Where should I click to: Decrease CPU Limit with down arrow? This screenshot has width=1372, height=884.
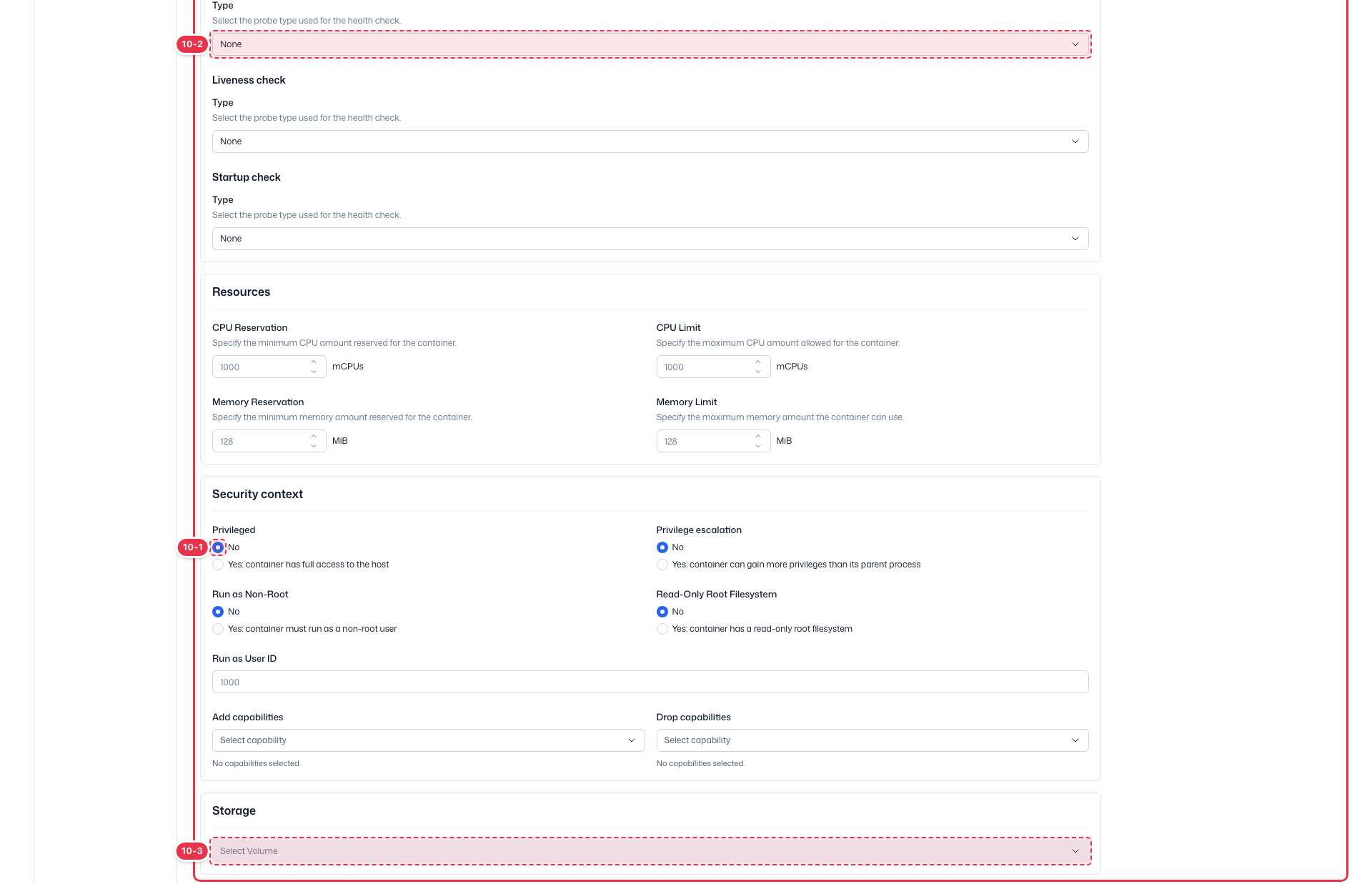(x=758, y=372)
